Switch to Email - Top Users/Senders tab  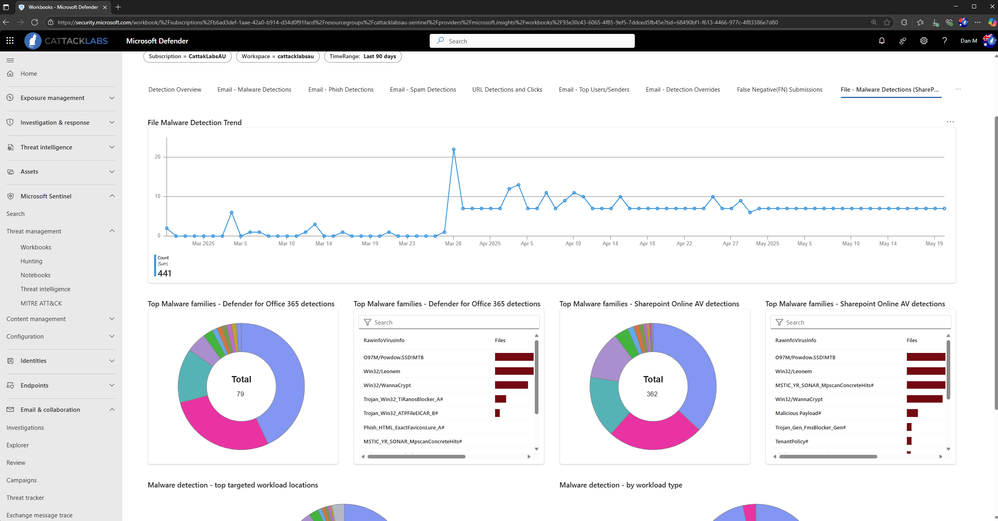click(x=594, y=90)
